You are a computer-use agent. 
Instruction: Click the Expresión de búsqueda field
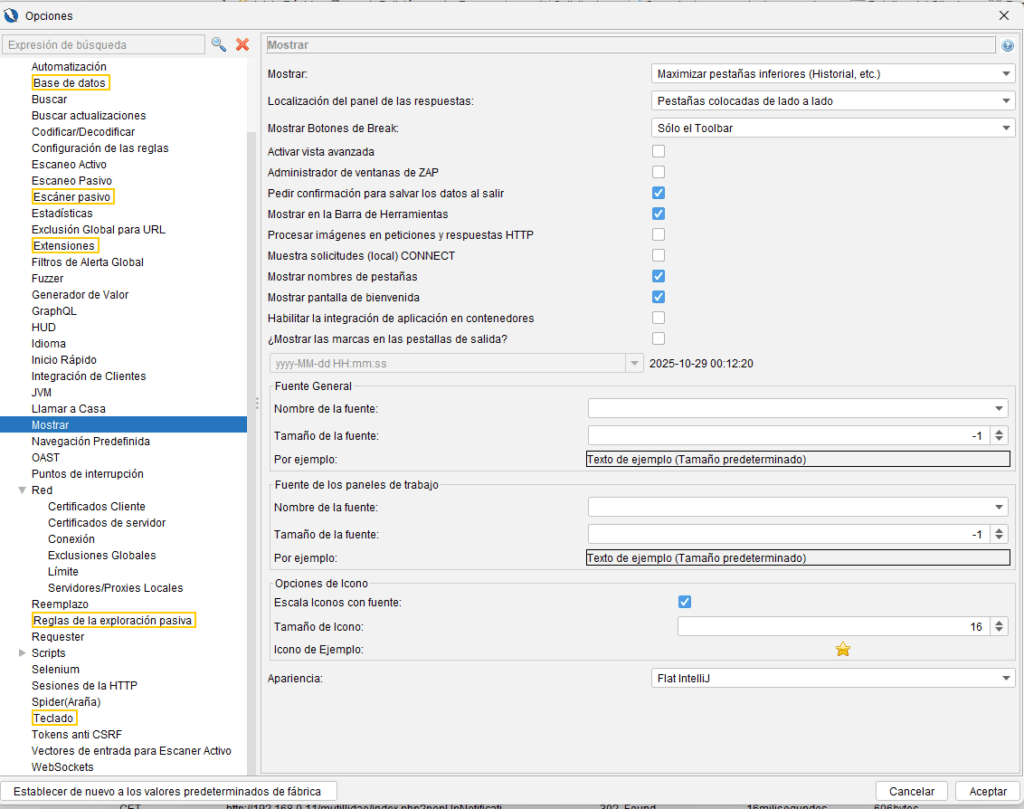pos(103,45)
